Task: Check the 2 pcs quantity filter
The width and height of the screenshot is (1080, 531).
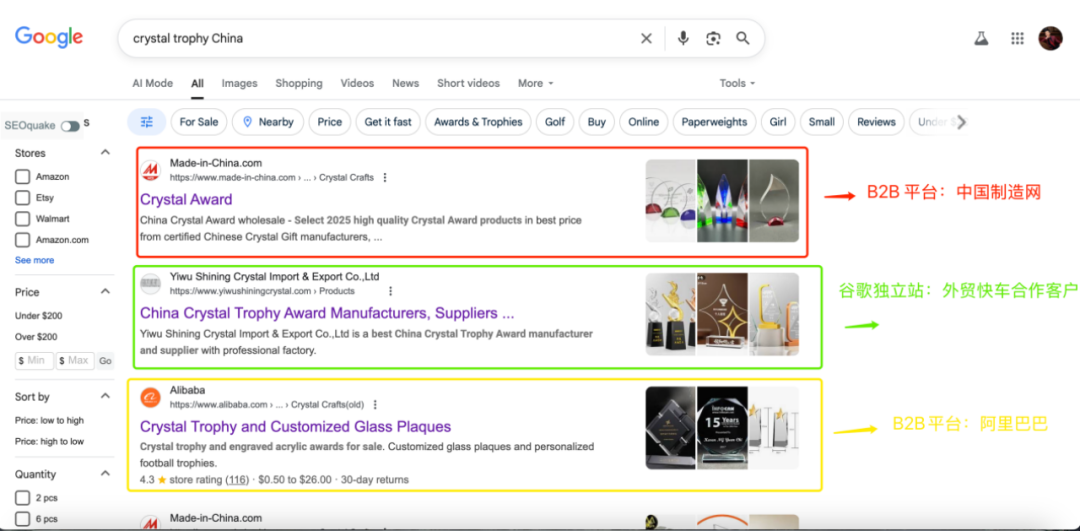Action: [23, 498]
